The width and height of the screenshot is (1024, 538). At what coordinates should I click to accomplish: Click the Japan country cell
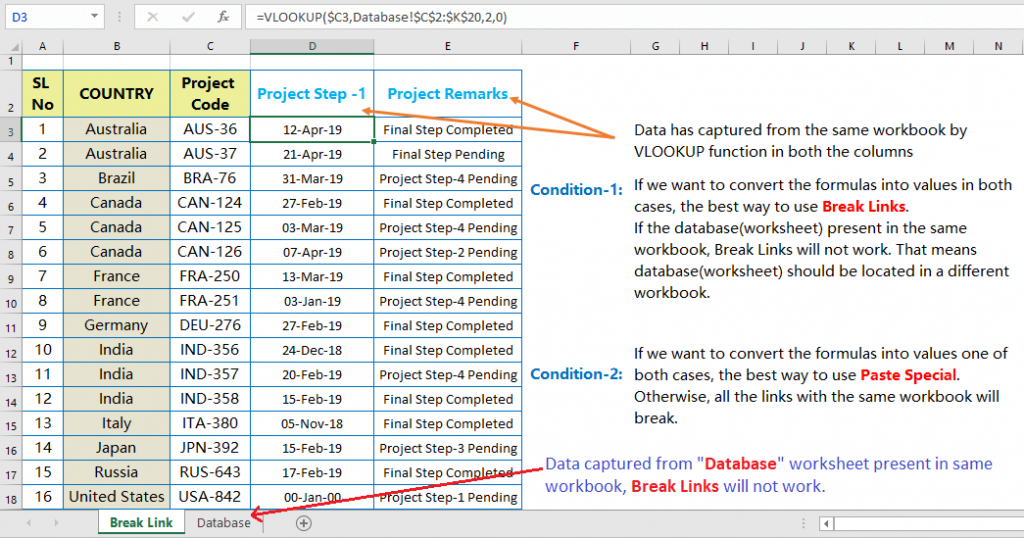[117, 448]
